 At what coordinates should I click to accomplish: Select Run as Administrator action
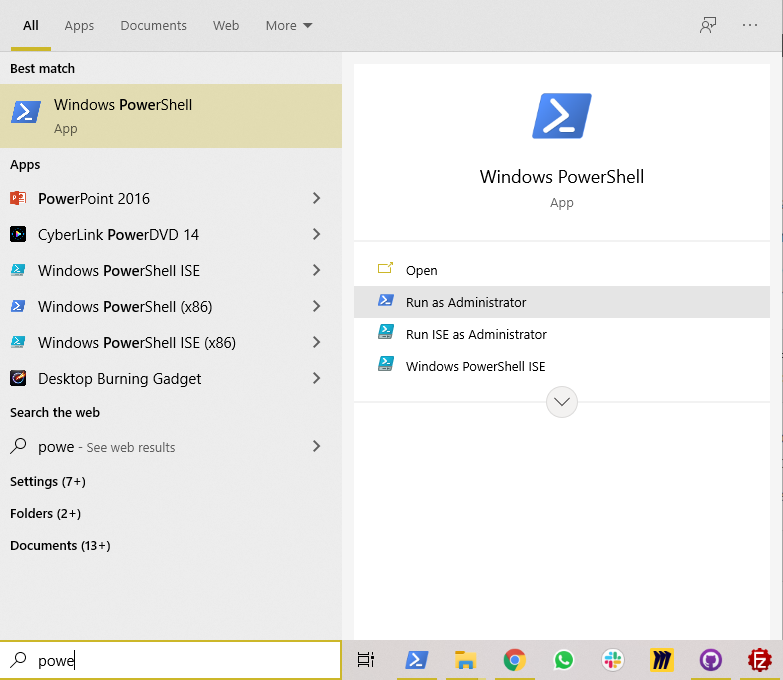click(x=562, y=302)
